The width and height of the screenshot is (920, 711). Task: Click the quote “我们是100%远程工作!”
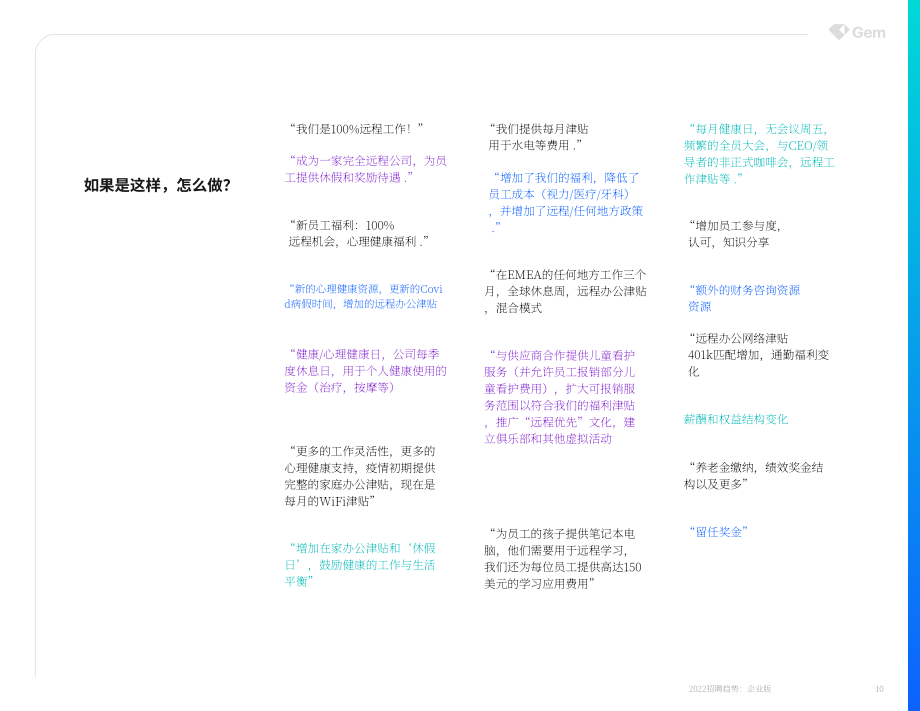pos(356,128)
